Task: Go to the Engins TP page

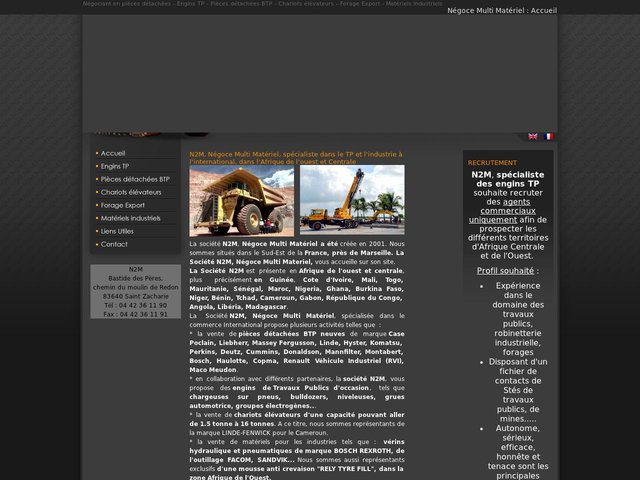Action: point(115,167)
